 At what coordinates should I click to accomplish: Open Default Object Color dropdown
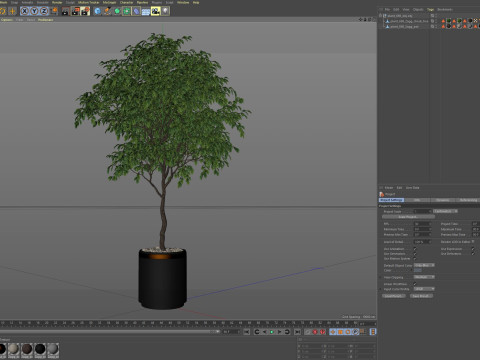424,265
